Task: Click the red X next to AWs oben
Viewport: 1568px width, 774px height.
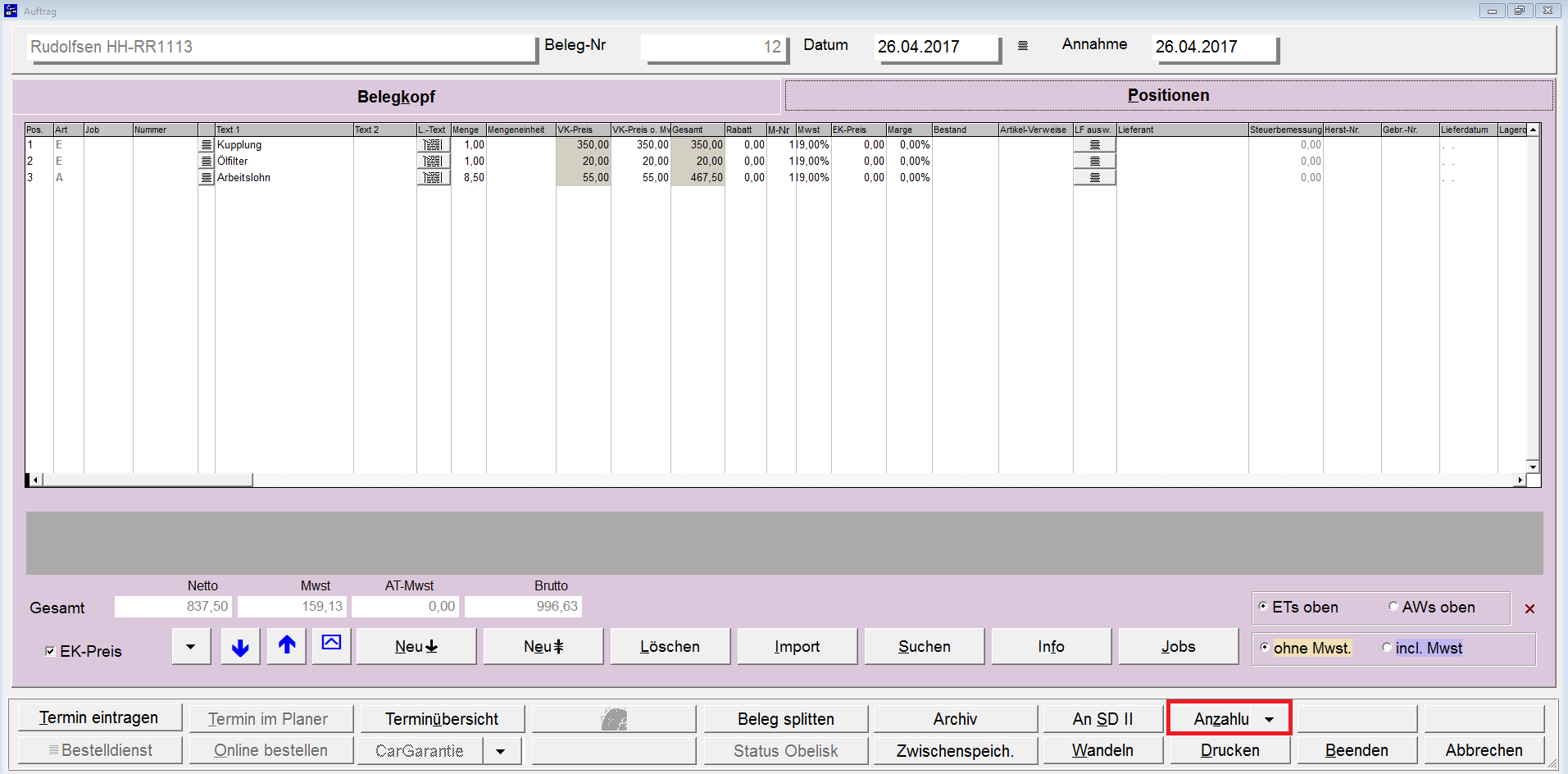Action: coord(1529,608)
